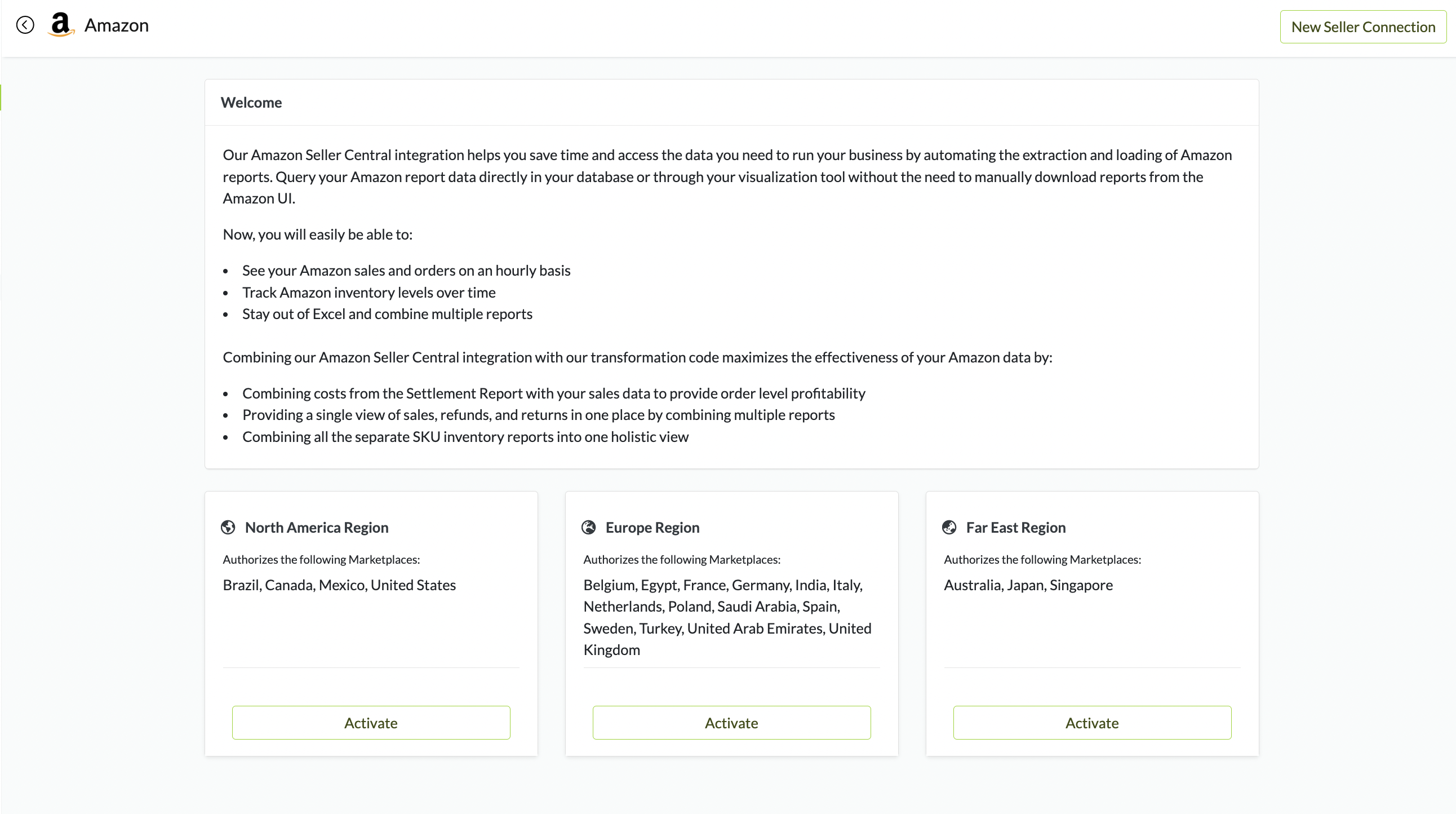Image resolution: width=1456 pixels, height=814 pixels.
Task: Click the Brazil, Canada, Mexico marketplaces text
Action: pos(339,585)
